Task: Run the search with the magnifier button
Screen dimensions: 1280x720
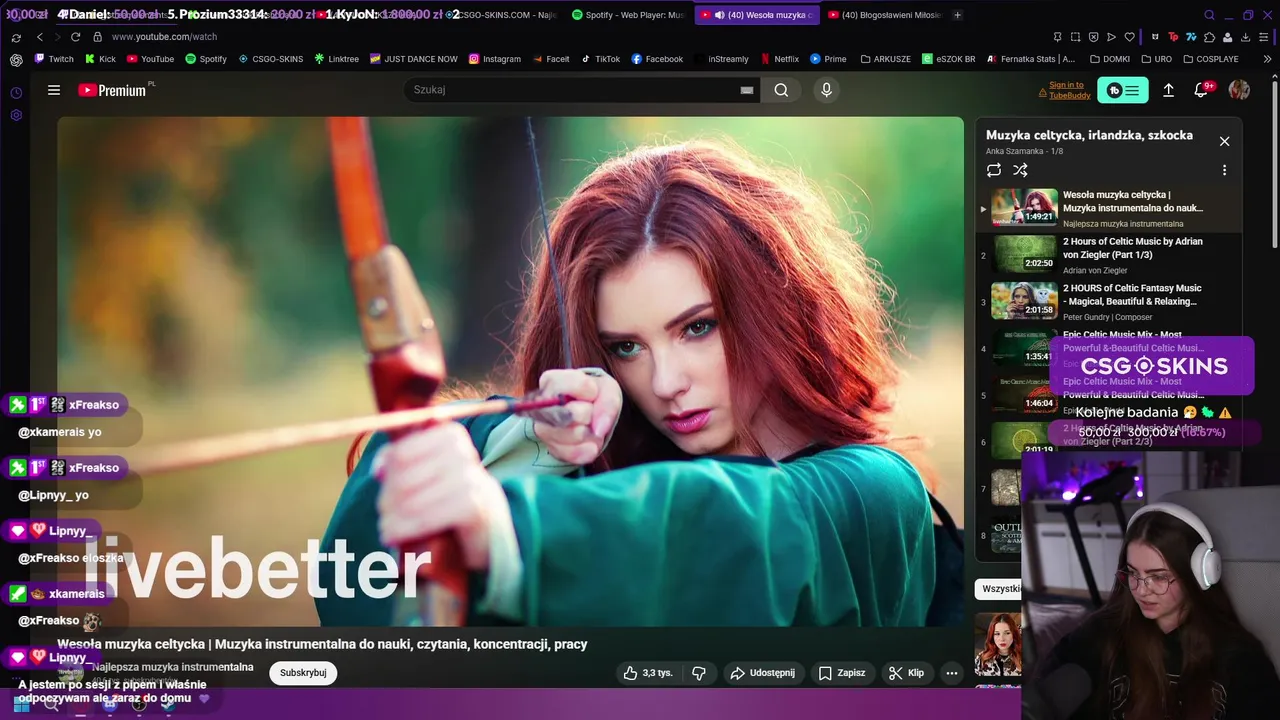Action: click(x=781, y=90)
